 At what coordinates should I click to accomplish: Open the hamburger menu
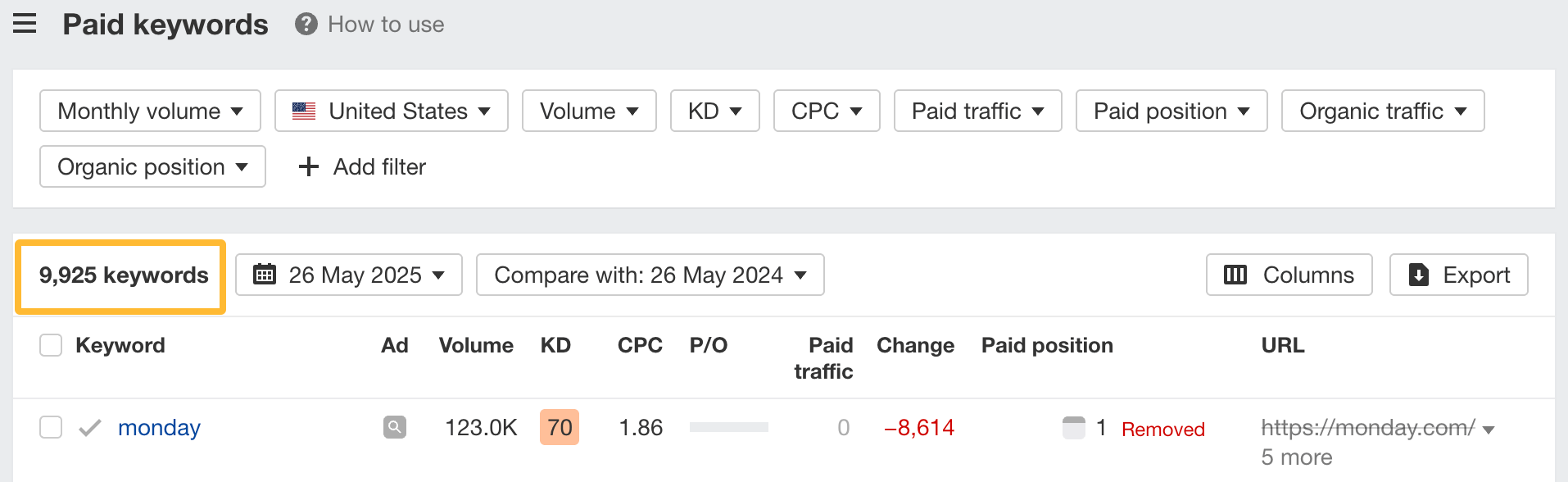[x=25, y=24]
